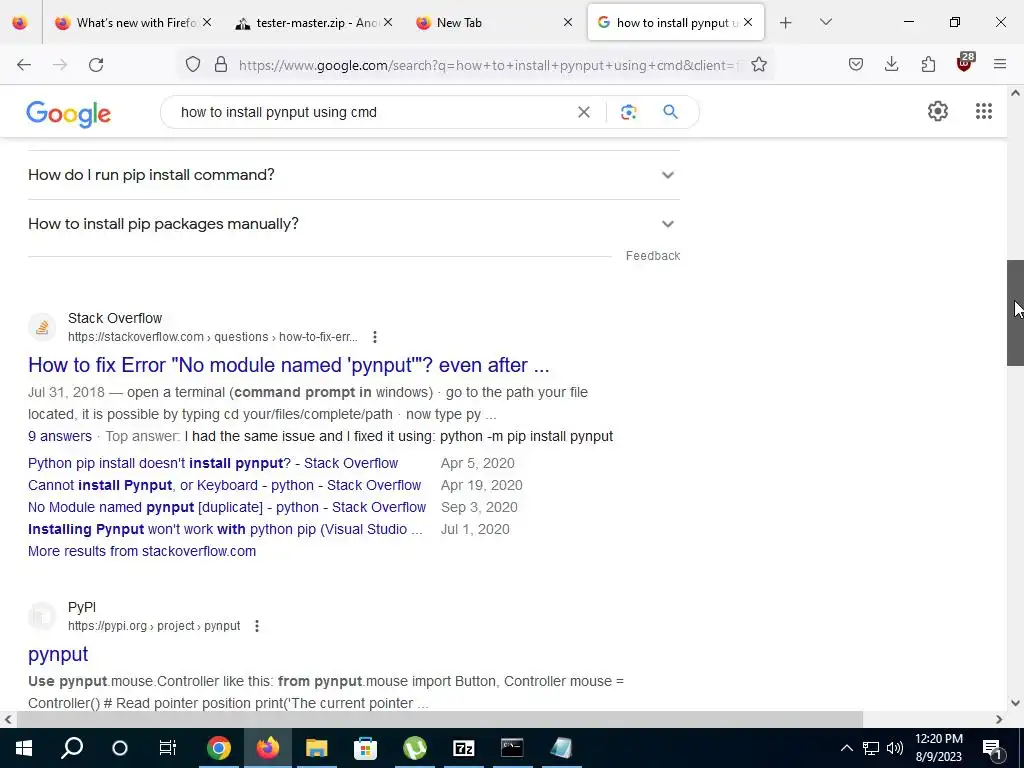Go back to the previous page

coord(24,65)
